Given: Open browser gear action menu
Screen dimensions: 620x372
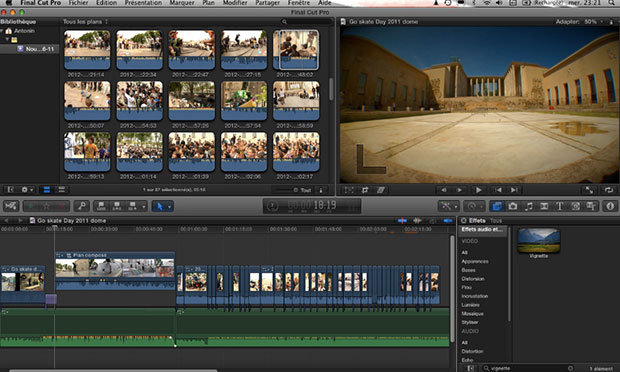Looking at the screenshot, I should point(27,190).
